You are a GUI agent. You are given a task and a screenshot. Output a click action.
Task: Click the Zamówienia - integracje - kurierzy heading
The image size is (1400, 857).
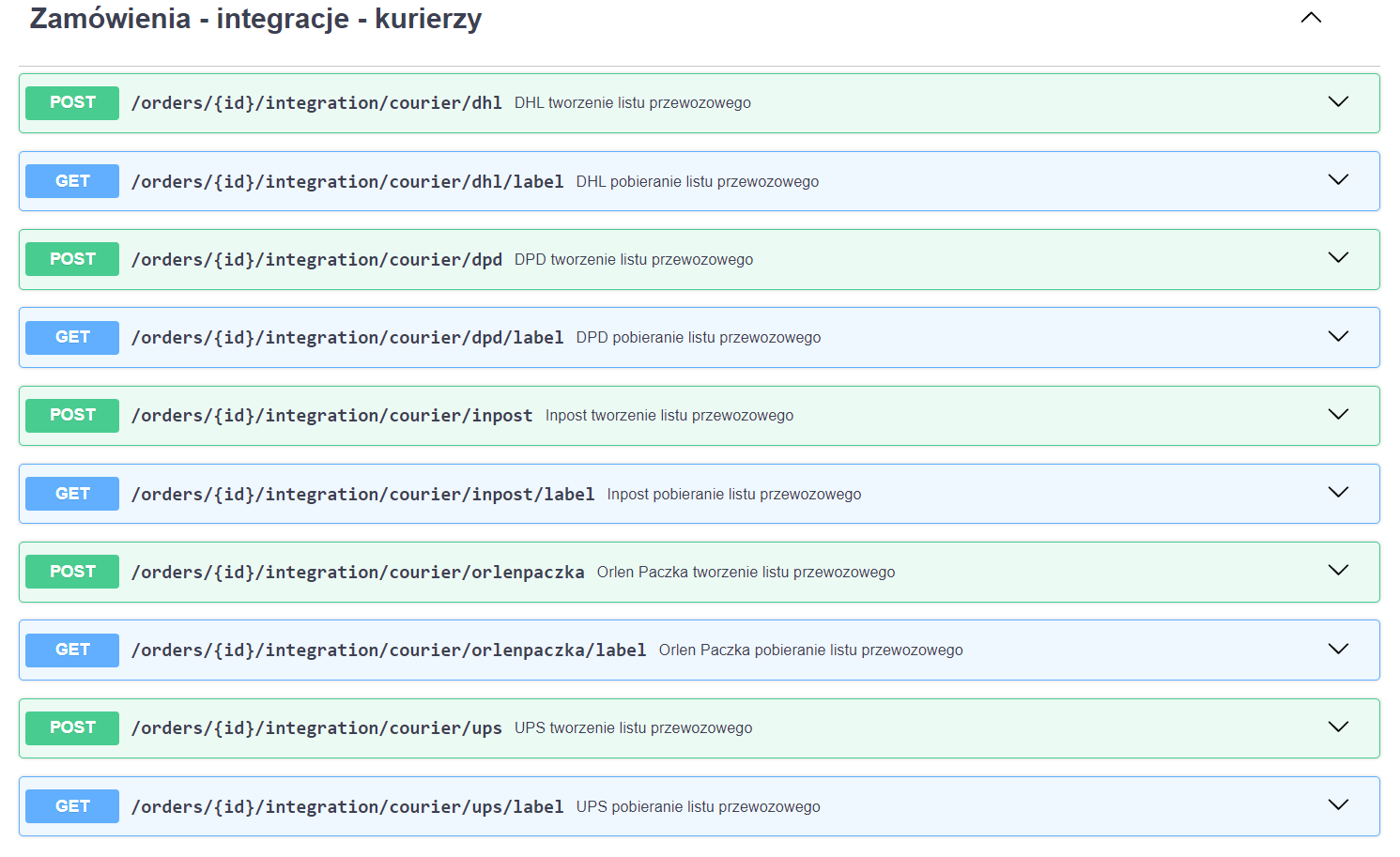point(255,19)
